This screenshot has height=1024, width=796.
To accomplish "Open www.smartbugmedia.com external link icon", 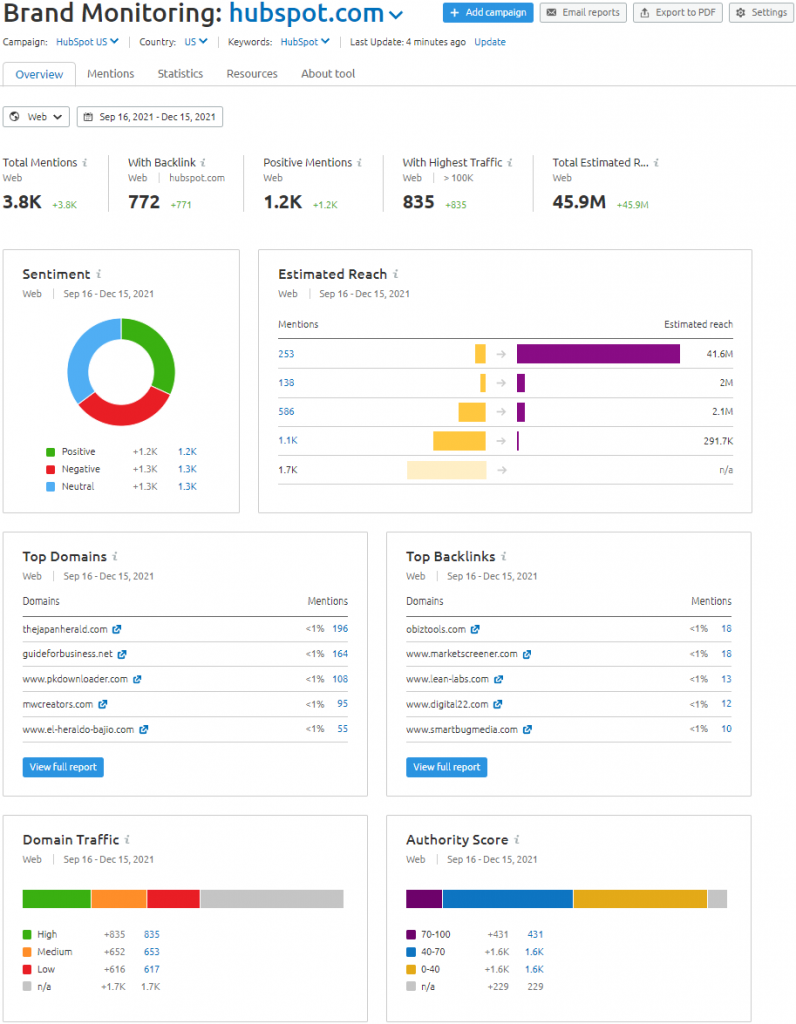I will [527, 730].
